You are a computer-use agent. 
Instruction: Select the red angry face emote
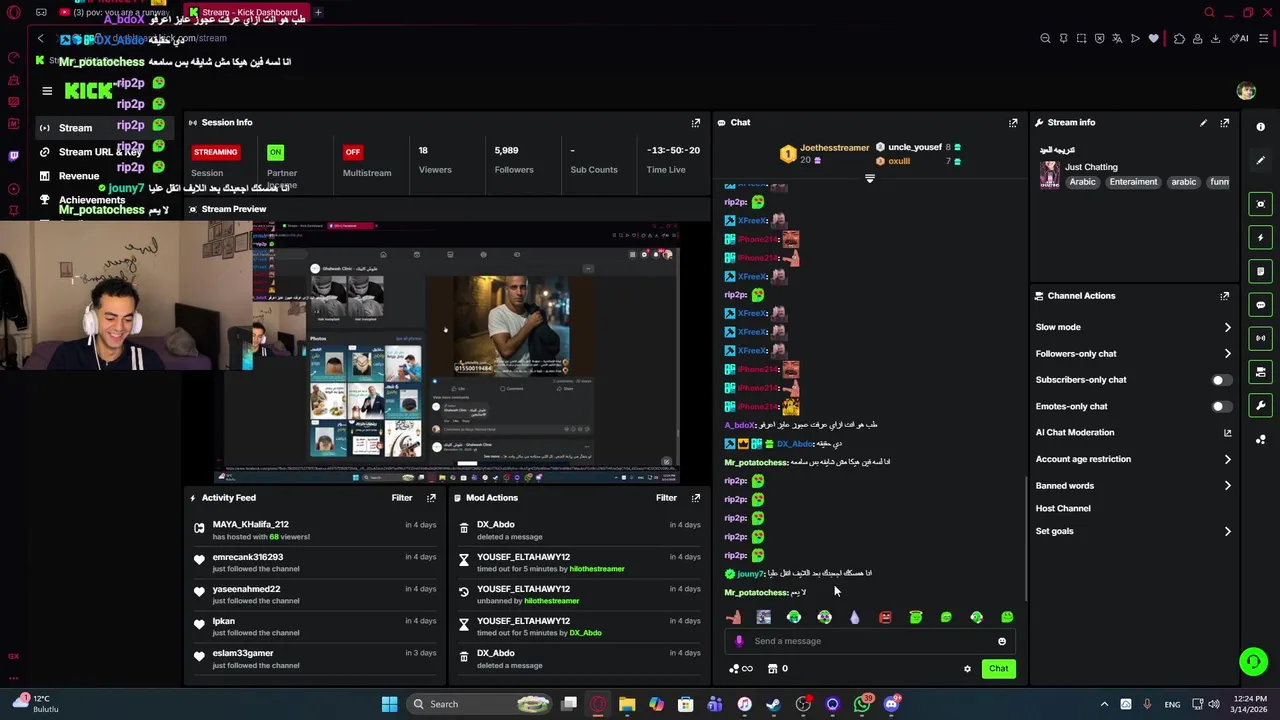click(x=885, y=618)
